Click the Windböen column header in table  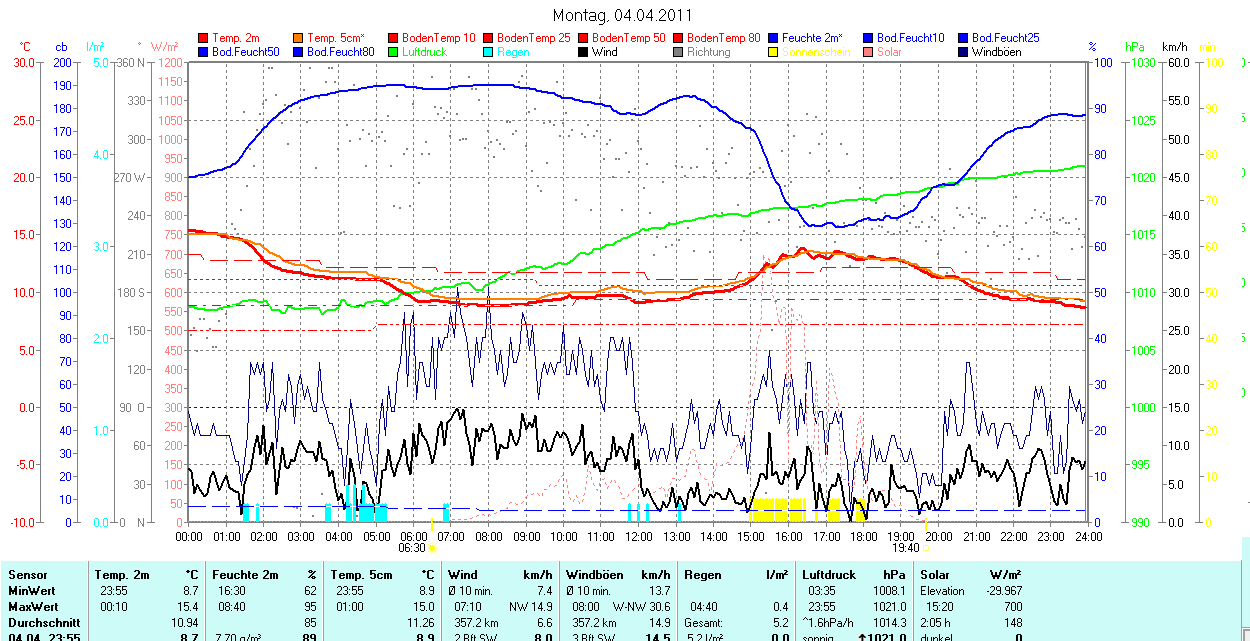point(595,575)
